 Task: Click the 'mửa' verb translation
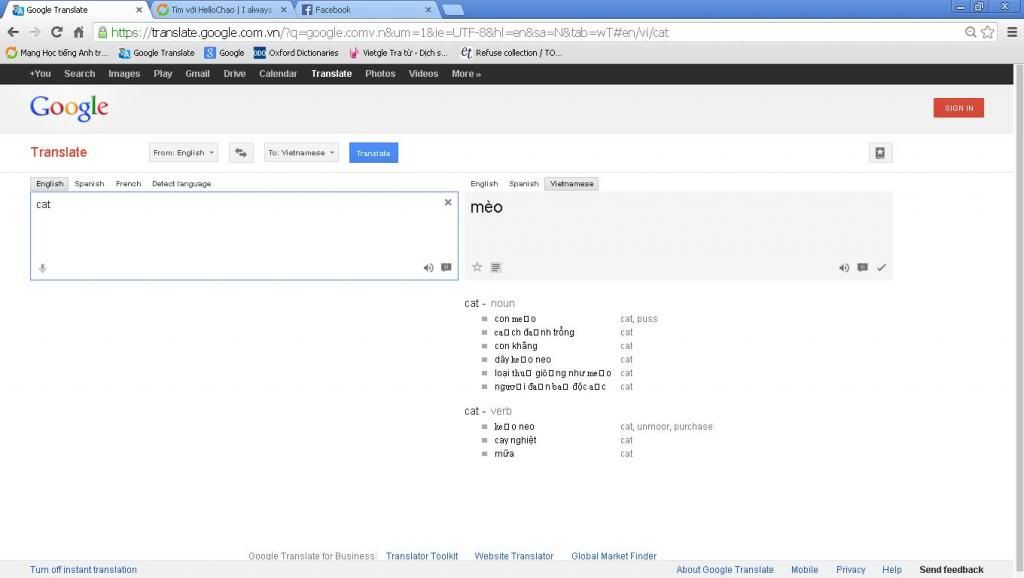pos(504,454)
